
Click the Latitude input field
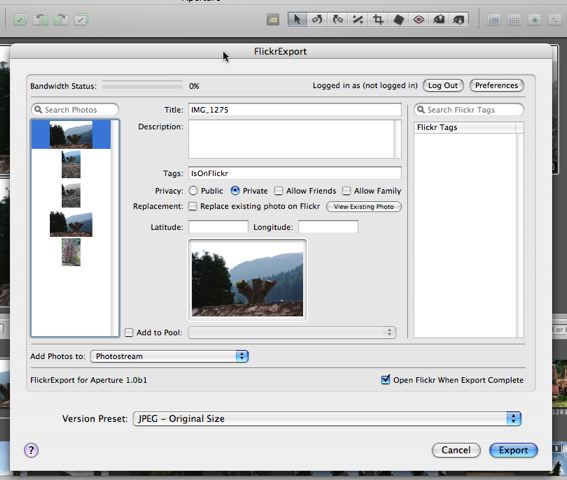tap(218, 227)
